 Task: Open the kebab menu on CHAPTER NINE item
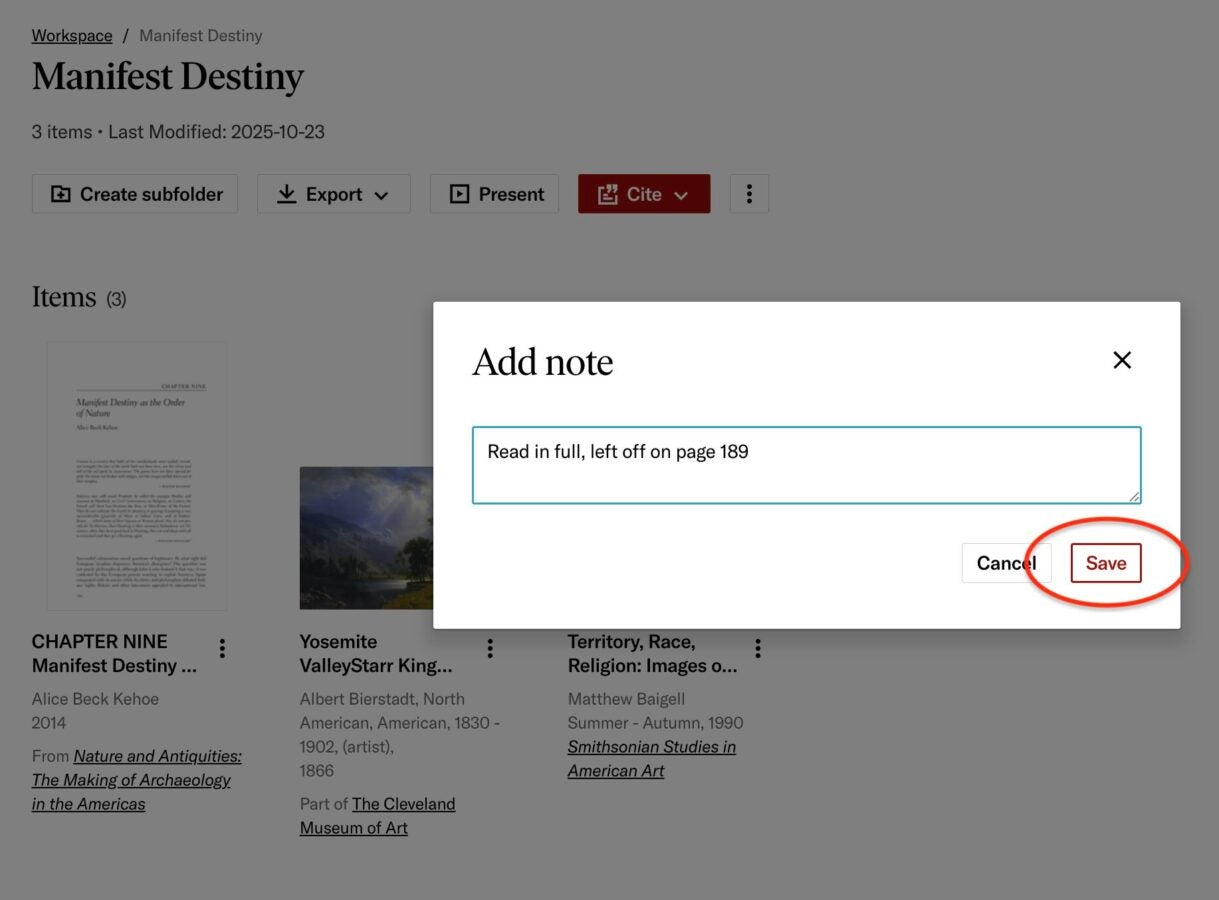pos(222,648)
